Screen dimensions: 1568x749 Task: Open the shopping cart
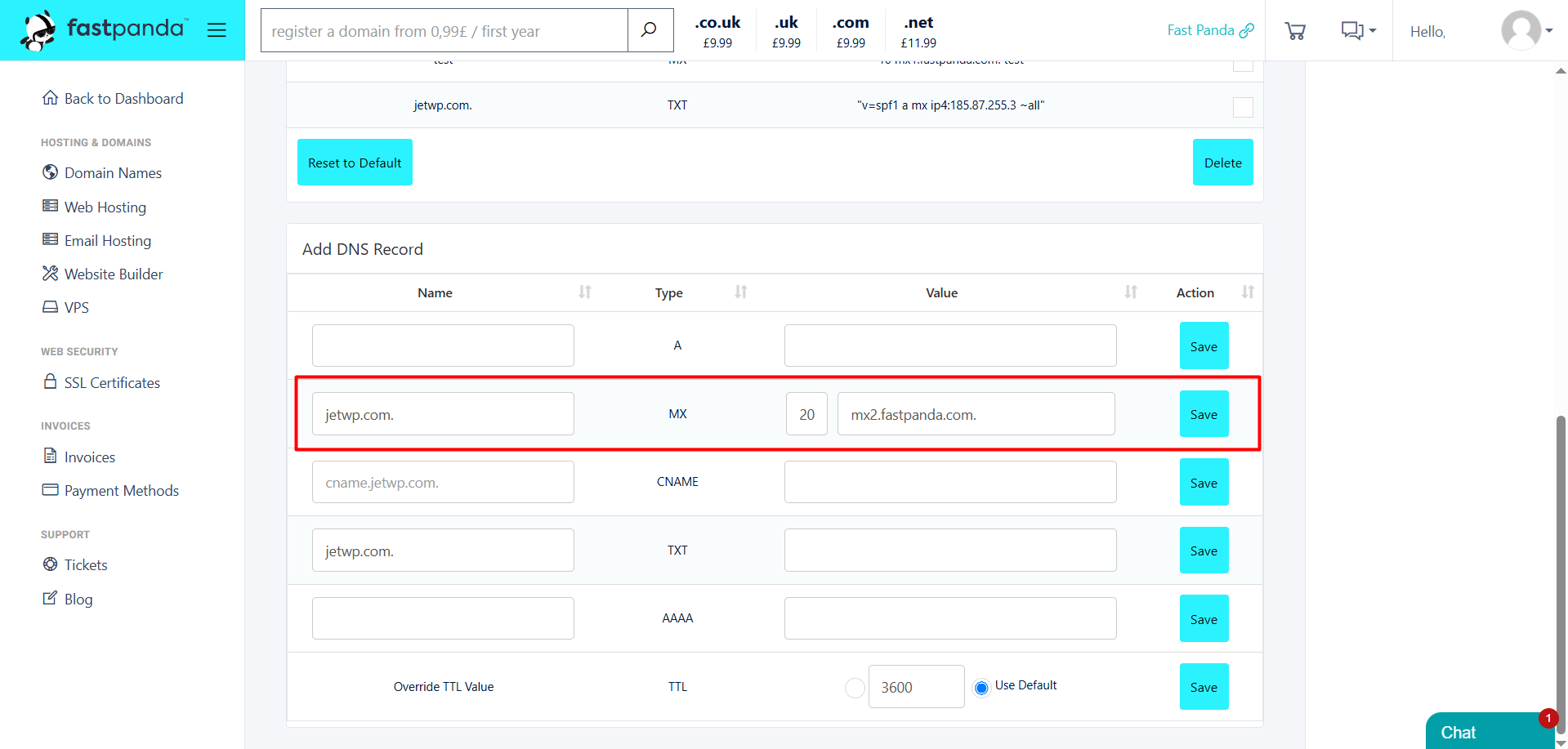point(1295,31)
